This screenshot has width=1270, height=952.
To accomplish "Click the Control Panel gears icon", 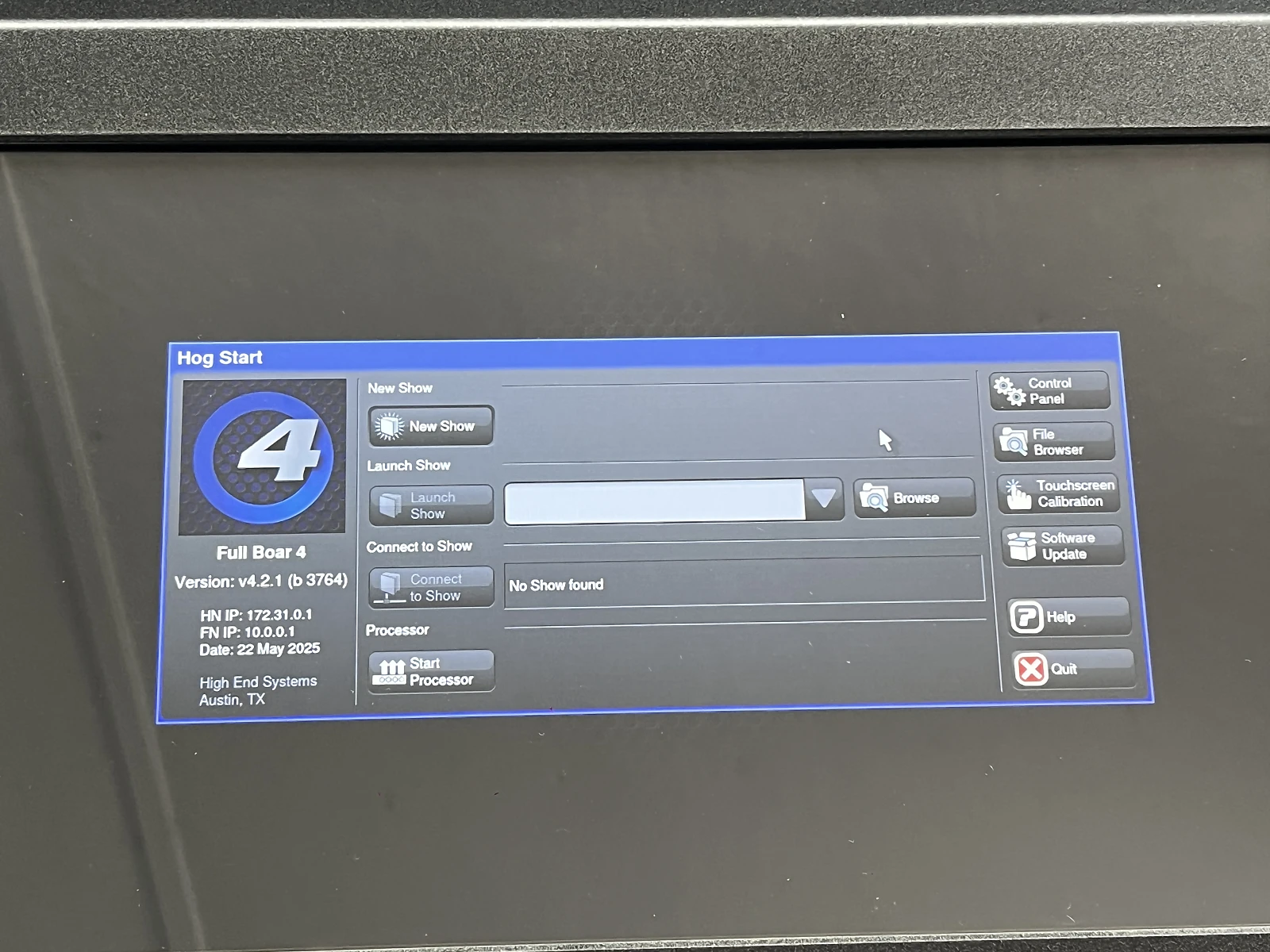I will click(1010, 391).
